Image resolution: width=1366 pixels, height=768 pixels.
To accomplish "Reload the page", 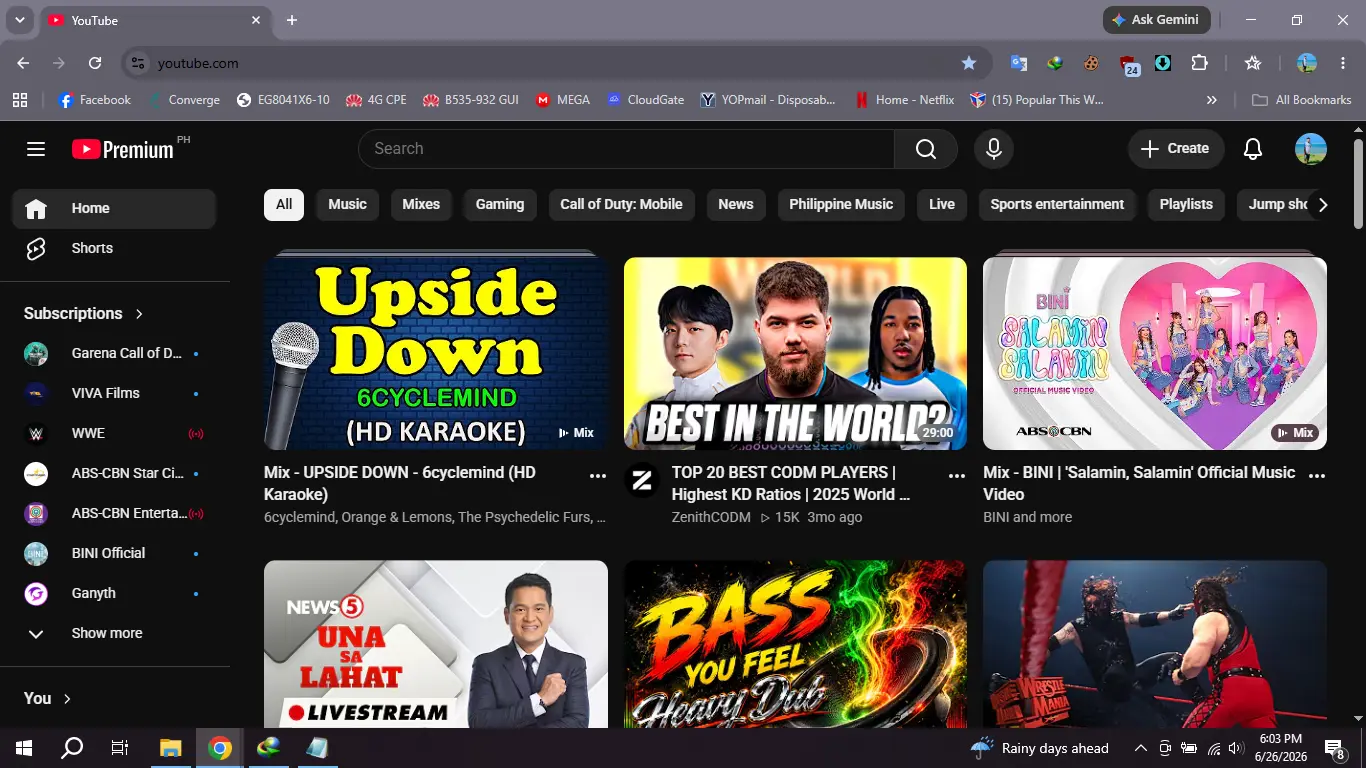I will point(95,63).
